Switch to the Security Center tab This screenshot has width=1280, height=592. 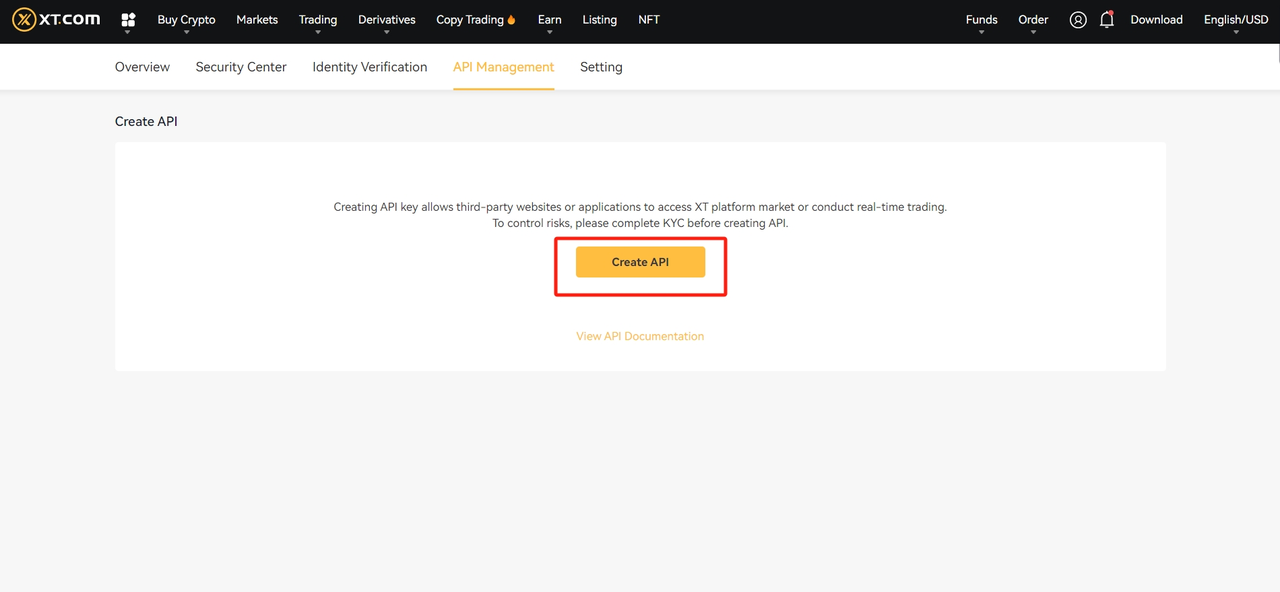click(x=241, y=67)
